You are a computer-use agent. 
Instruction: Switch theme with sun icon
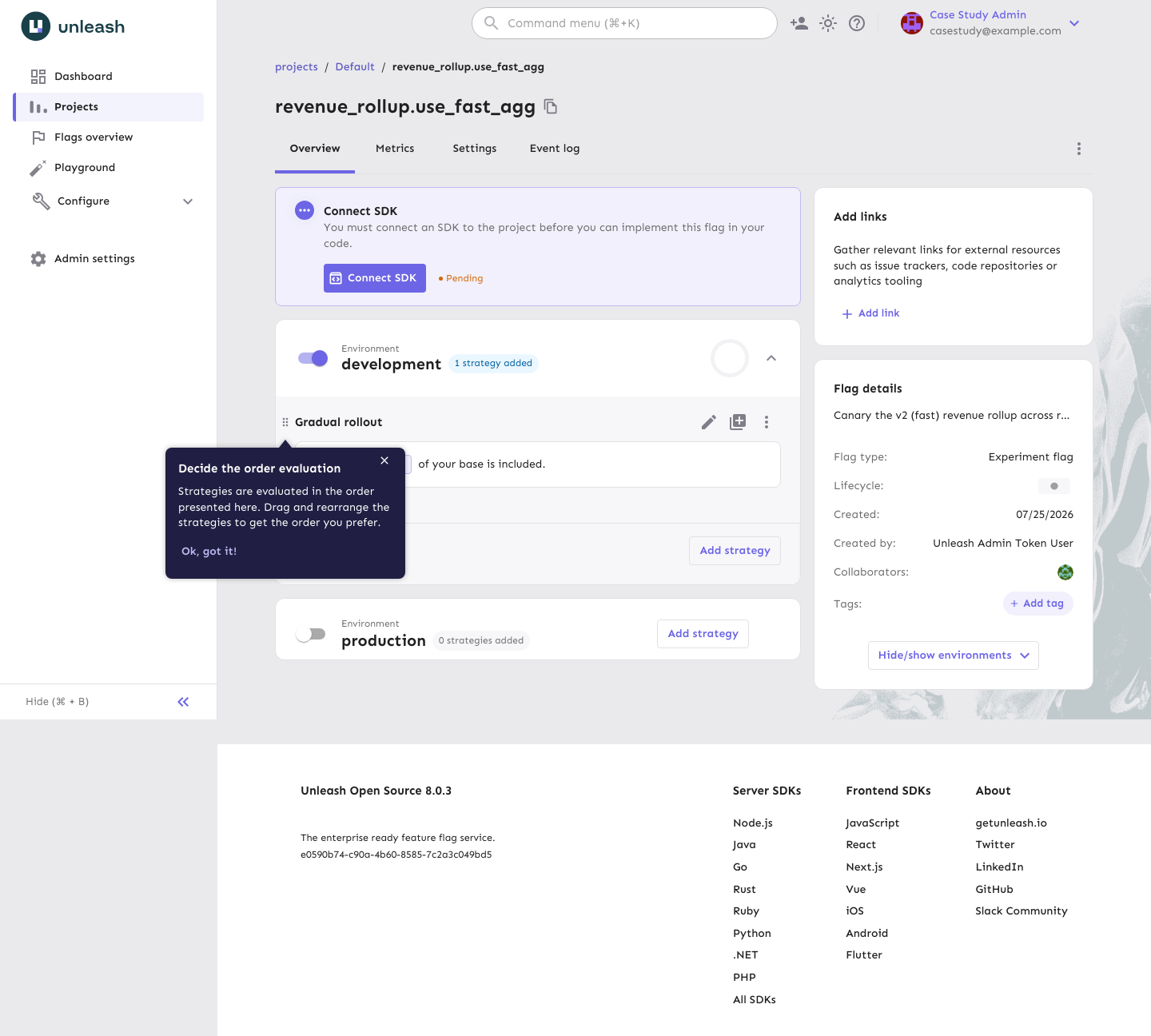point(828,23)
